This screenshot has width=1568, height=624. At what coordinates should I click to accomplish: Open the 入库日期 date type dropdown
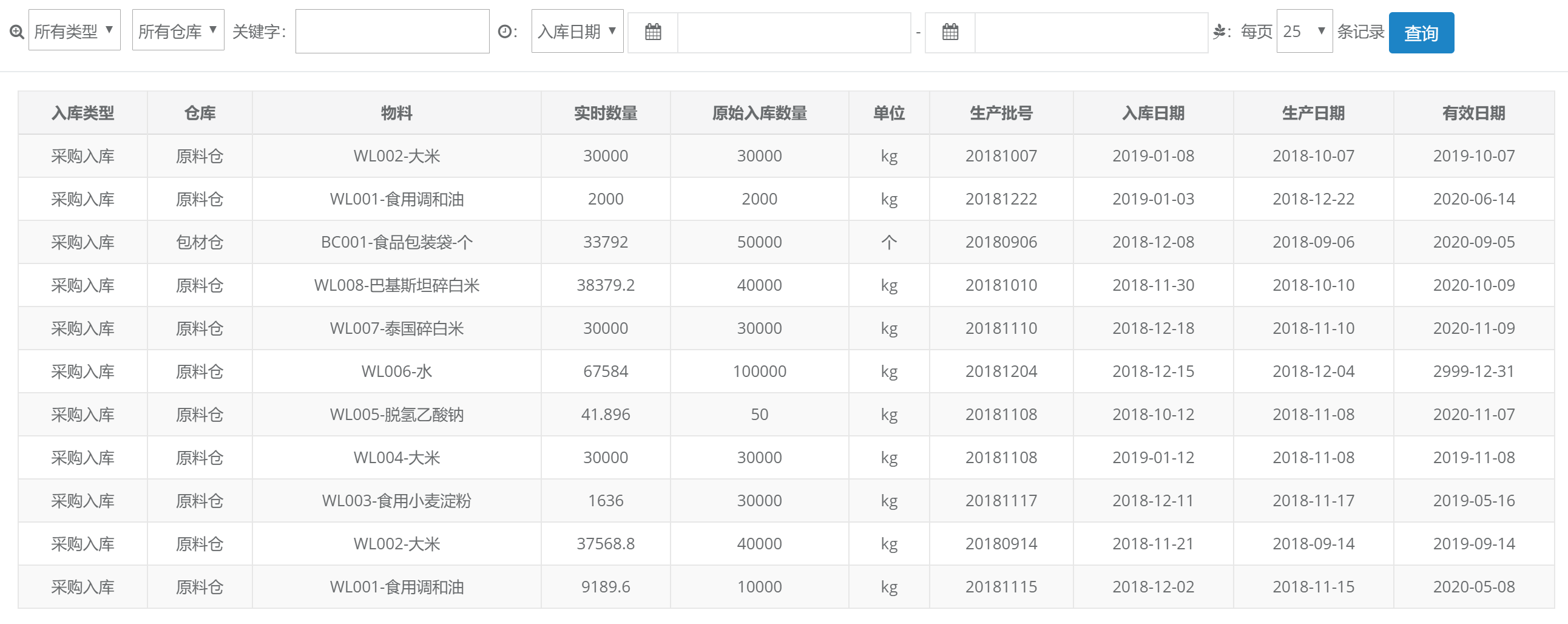click(x=576, y=32)
